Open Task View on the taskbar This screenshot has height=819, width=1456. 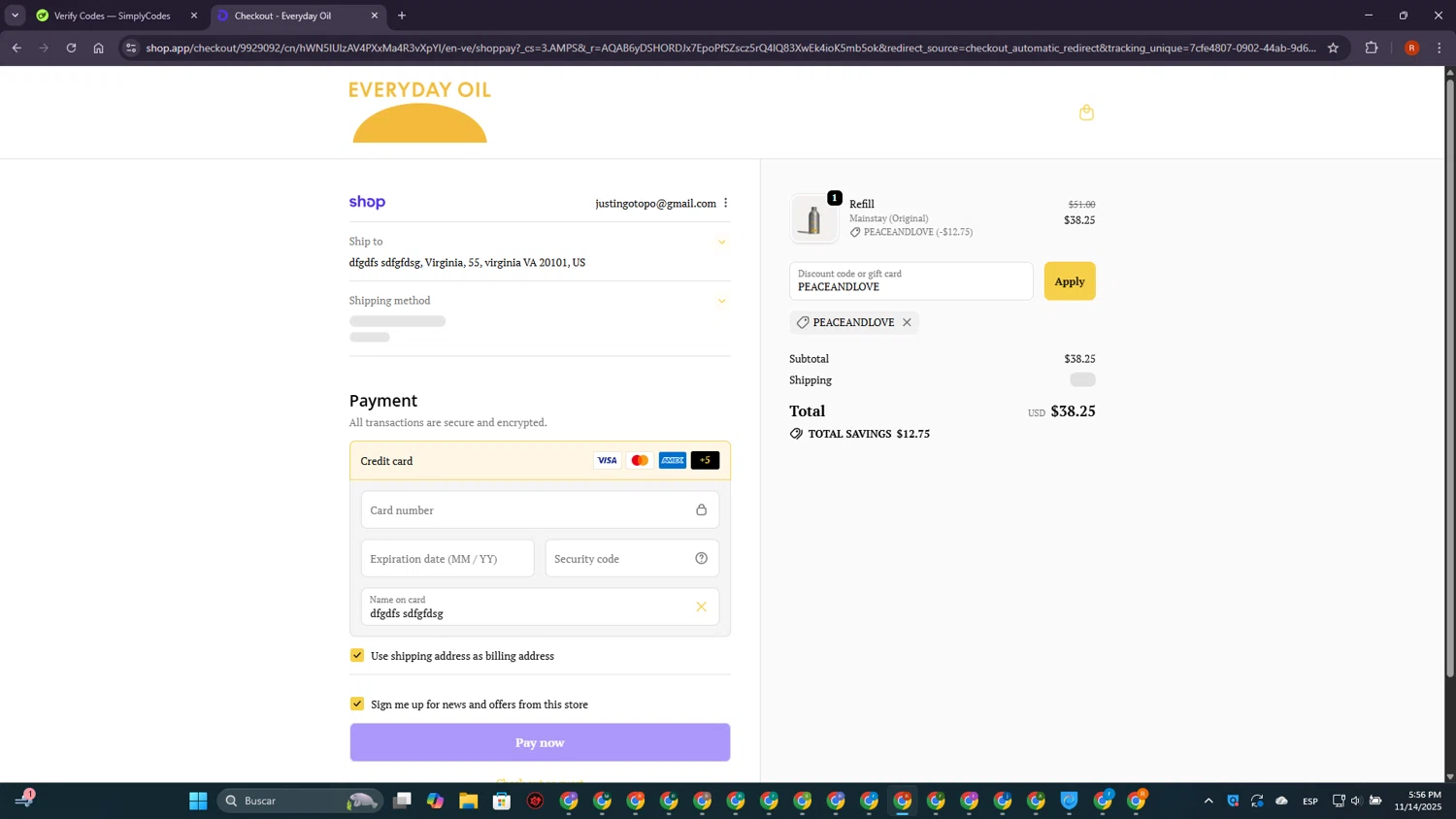[402, 801]
